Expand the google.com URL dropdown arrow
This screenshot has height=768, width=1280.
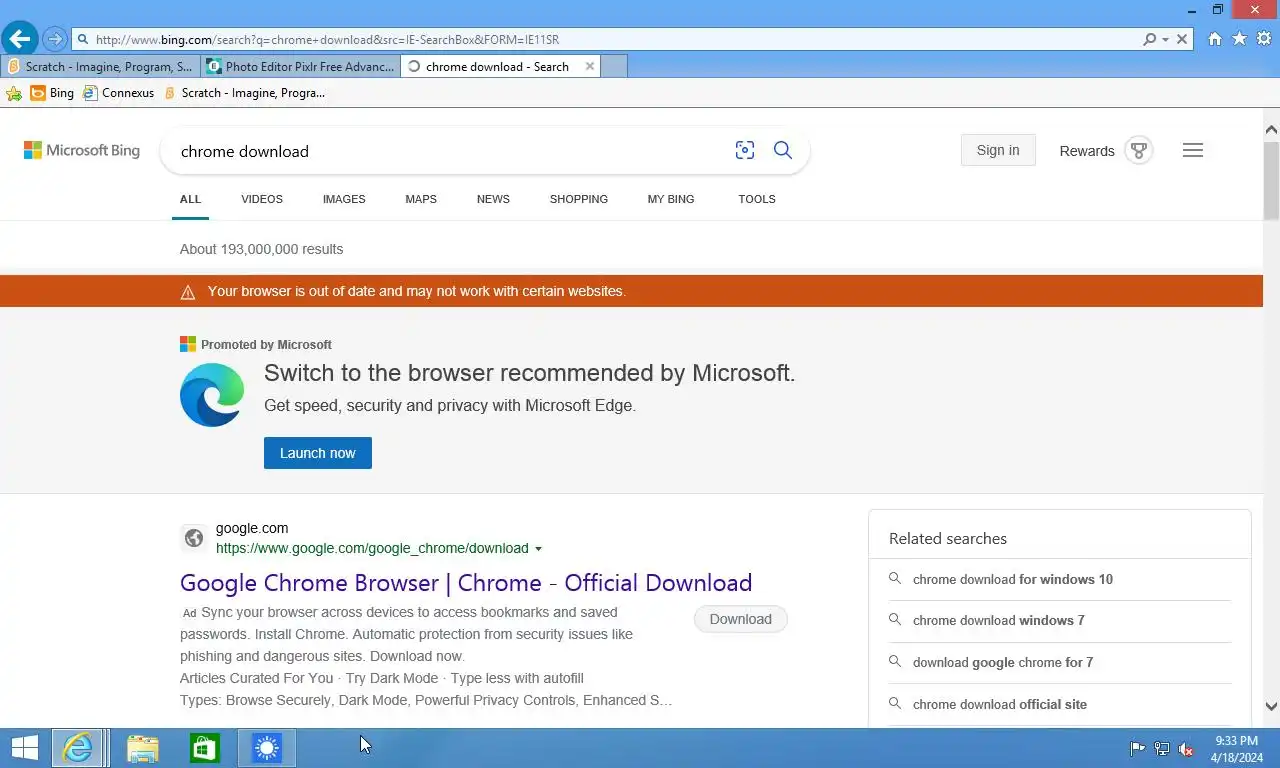click(539, 549)
